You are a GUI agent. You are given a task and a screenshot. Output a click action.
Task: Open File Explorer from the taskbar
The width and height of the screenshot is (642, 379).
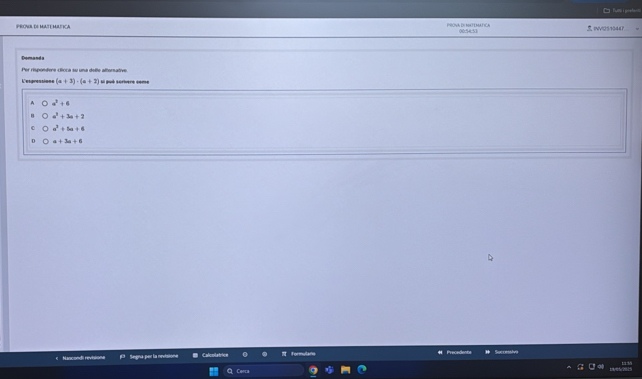(x=346, y=370)
